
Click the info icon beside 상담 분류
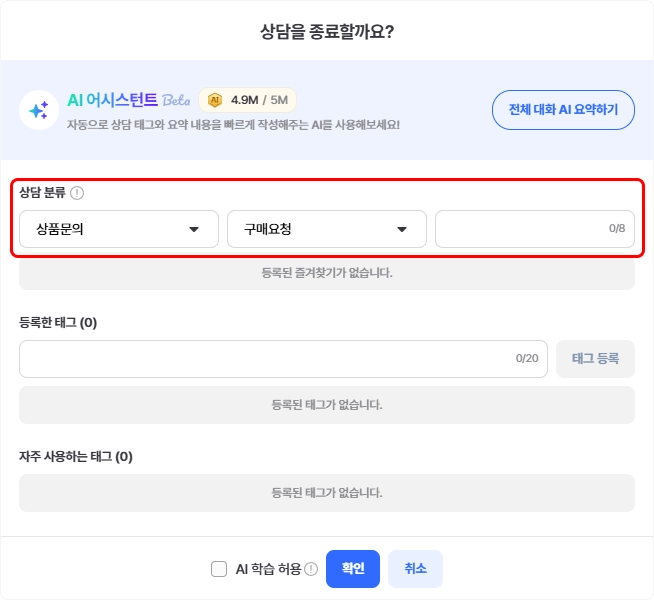click(x=77, y=193)
